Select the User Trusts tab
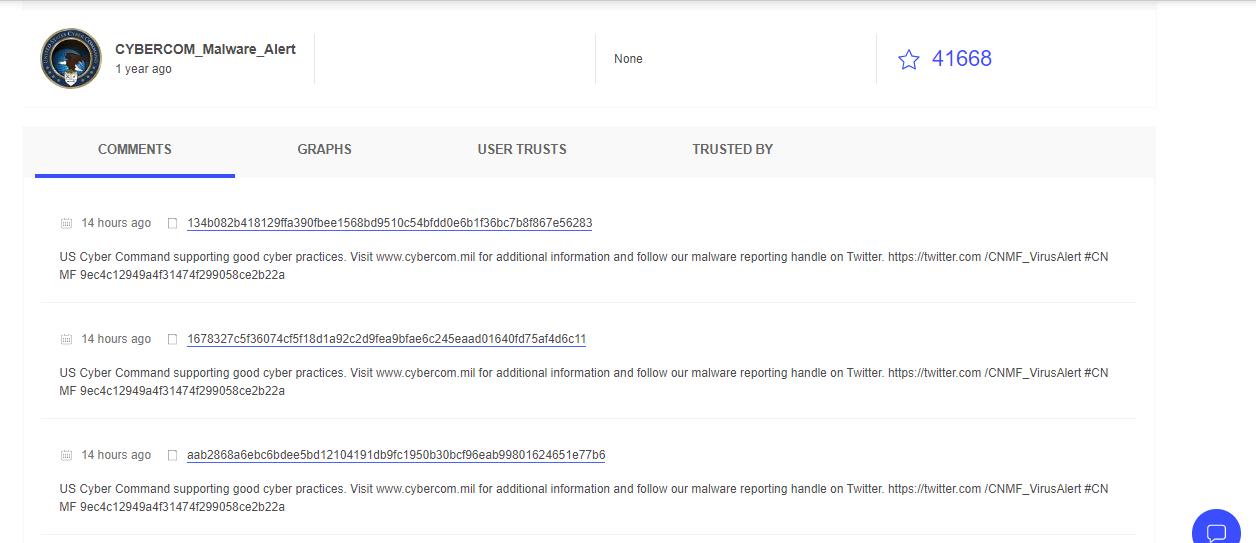The width and height of the screenshot is (1256, 543). 522,149
